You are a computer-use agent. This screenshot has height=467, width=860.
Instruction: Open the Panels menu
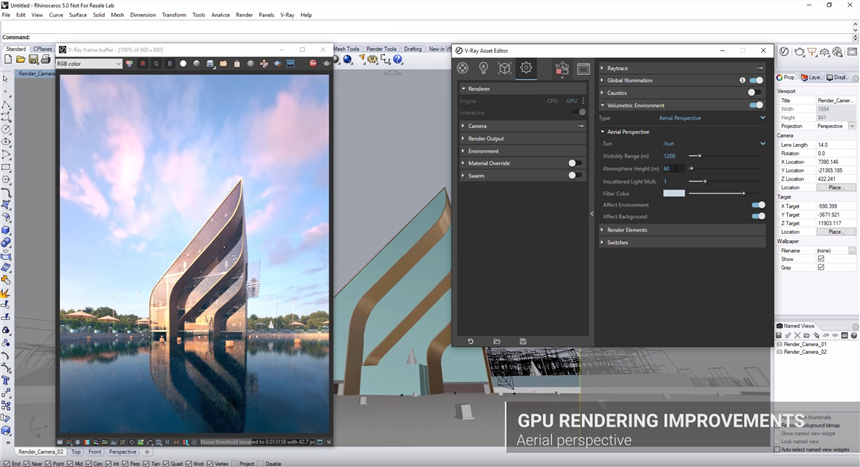coord(266,15)
